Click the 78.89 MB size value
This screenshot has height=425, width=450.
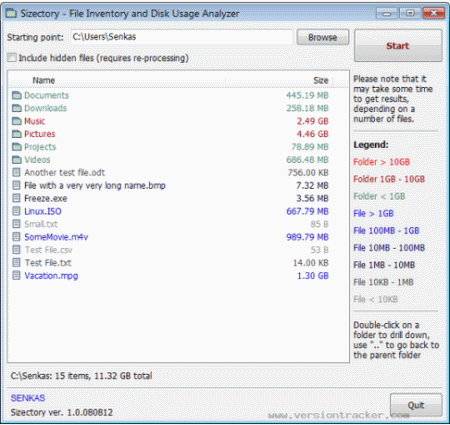click(310, 147)
